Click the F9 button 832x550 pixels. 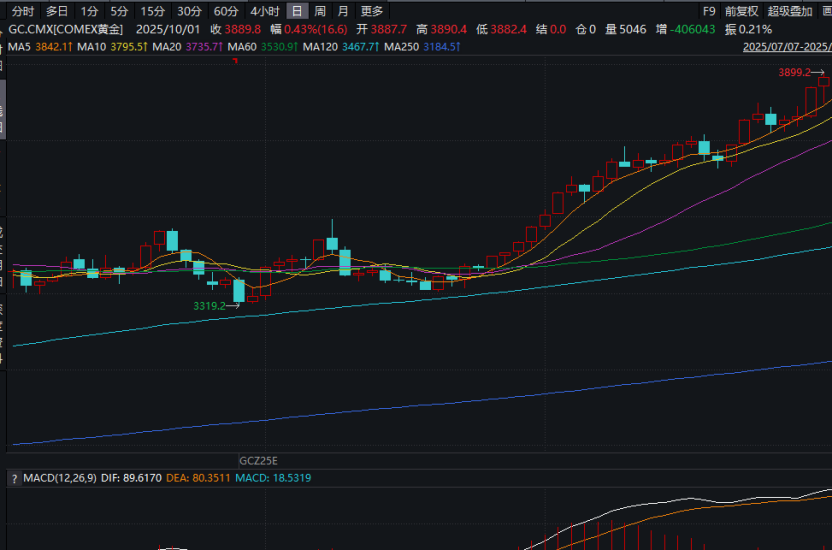click(x=709, y=11)
